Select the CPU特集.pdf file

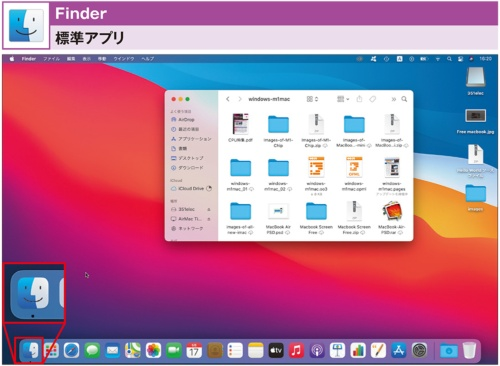[240, 127]
